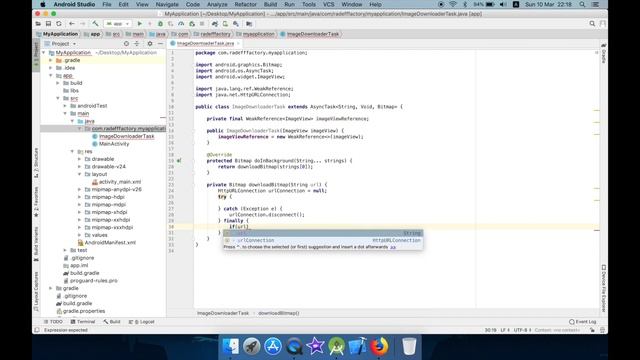Open the app run configuration dropdown
640x360 pixels.
[x=117, y=24]
